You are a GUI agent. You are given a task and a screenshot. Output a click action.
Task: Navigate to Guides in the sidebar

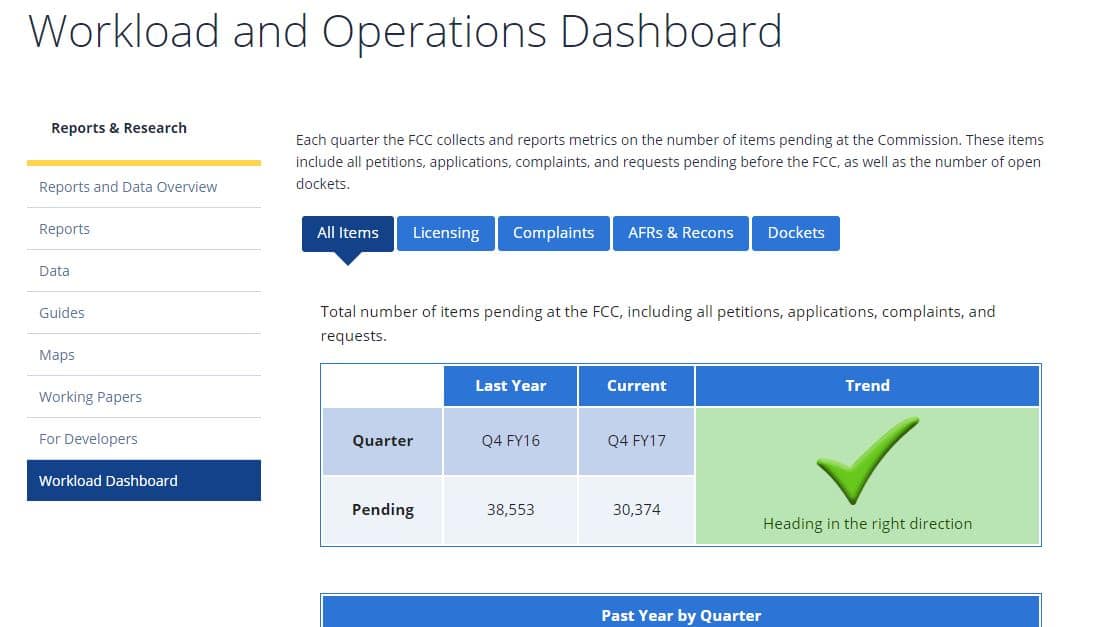pos(61,313)
